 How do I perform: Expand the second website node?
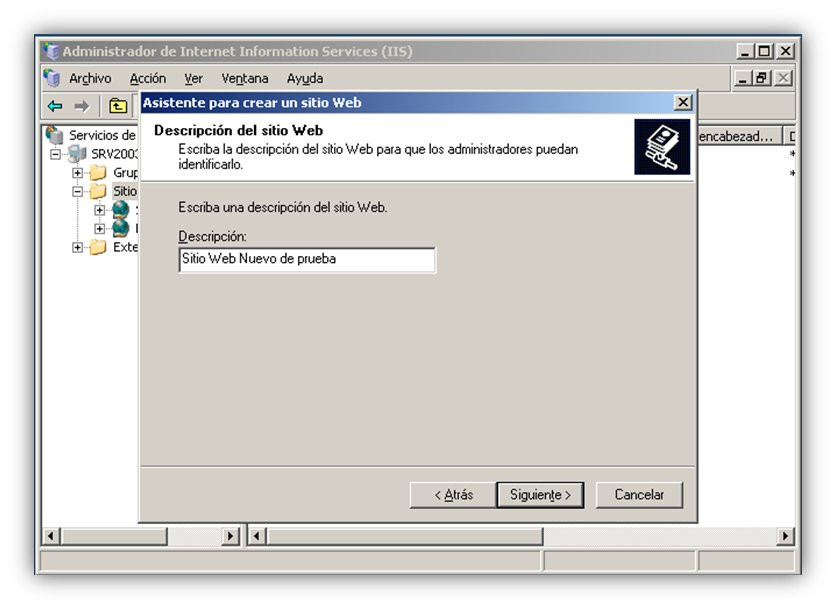point(99,229)
